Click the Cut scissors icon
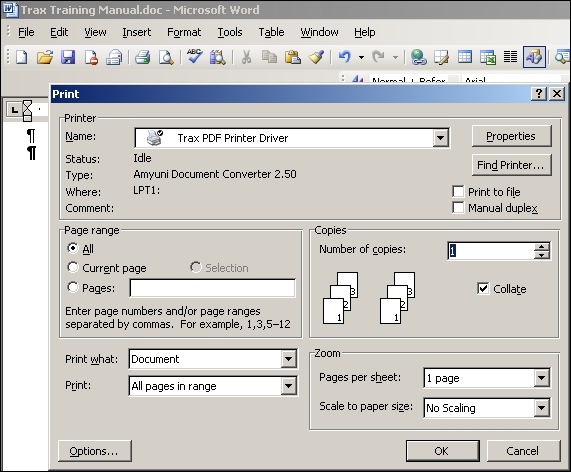 (246, 57)
